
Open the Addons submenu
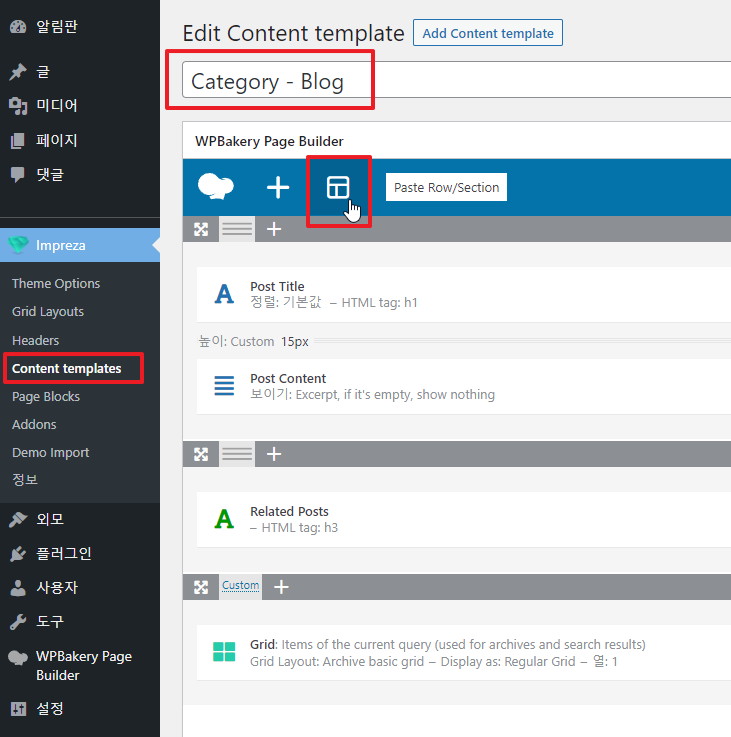point(34,424)
